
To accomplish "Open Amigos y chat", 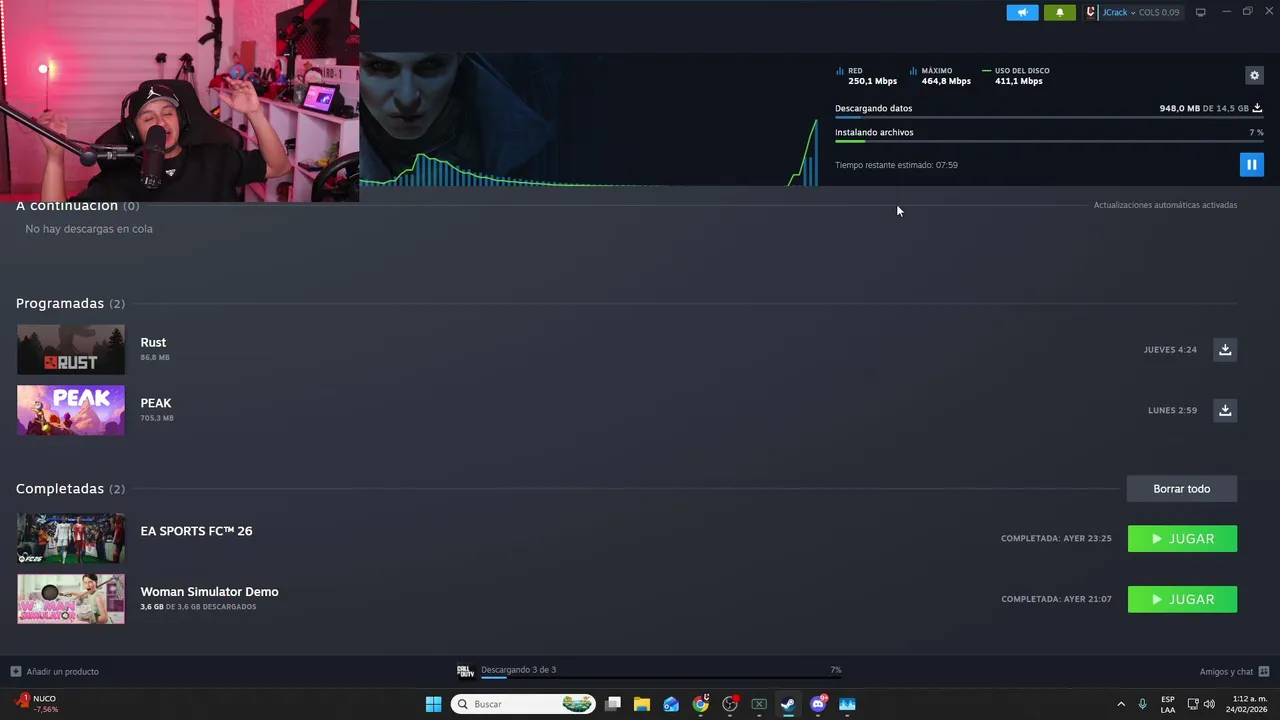I will point(1234,671).
